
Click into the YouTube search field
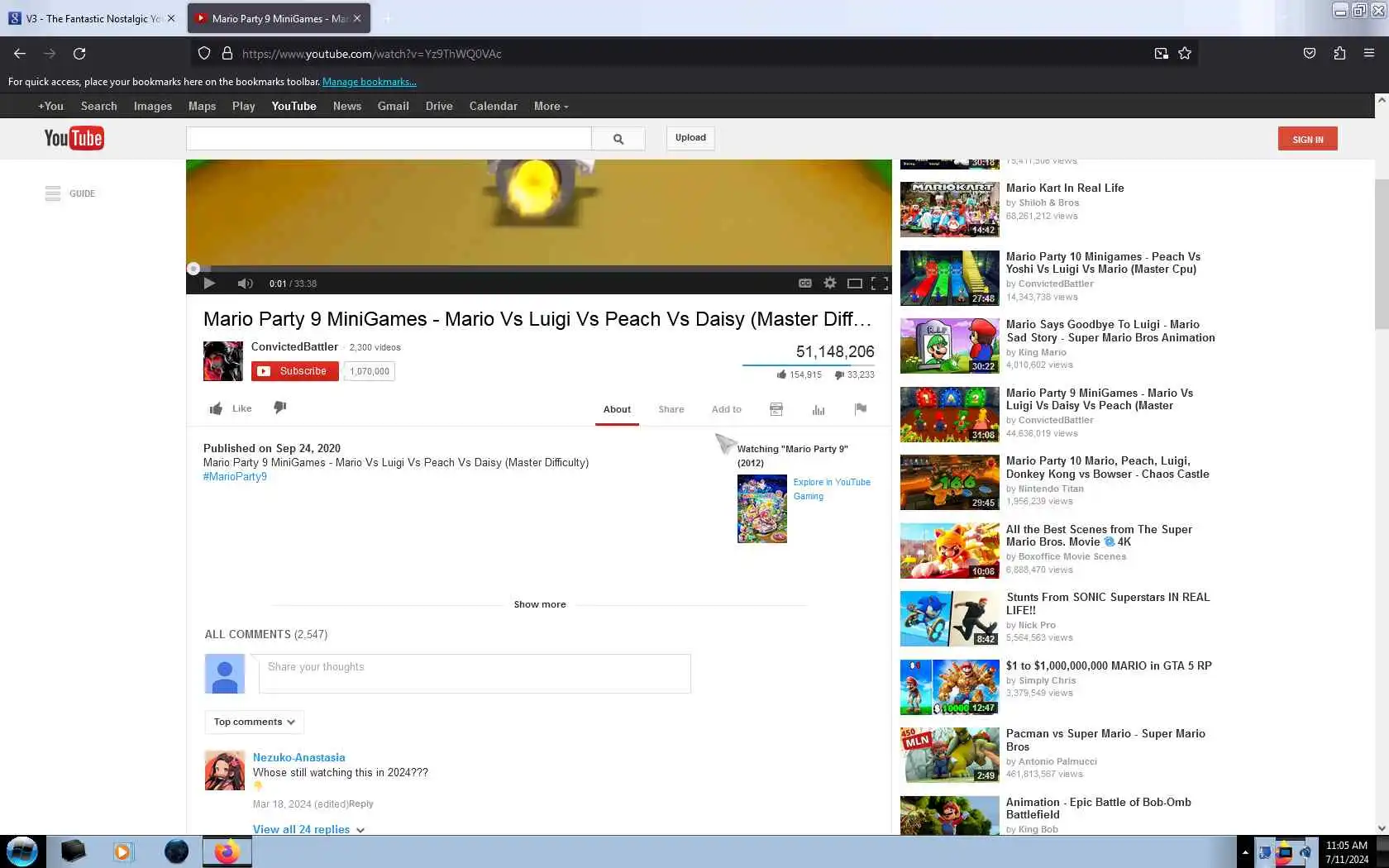389,139
